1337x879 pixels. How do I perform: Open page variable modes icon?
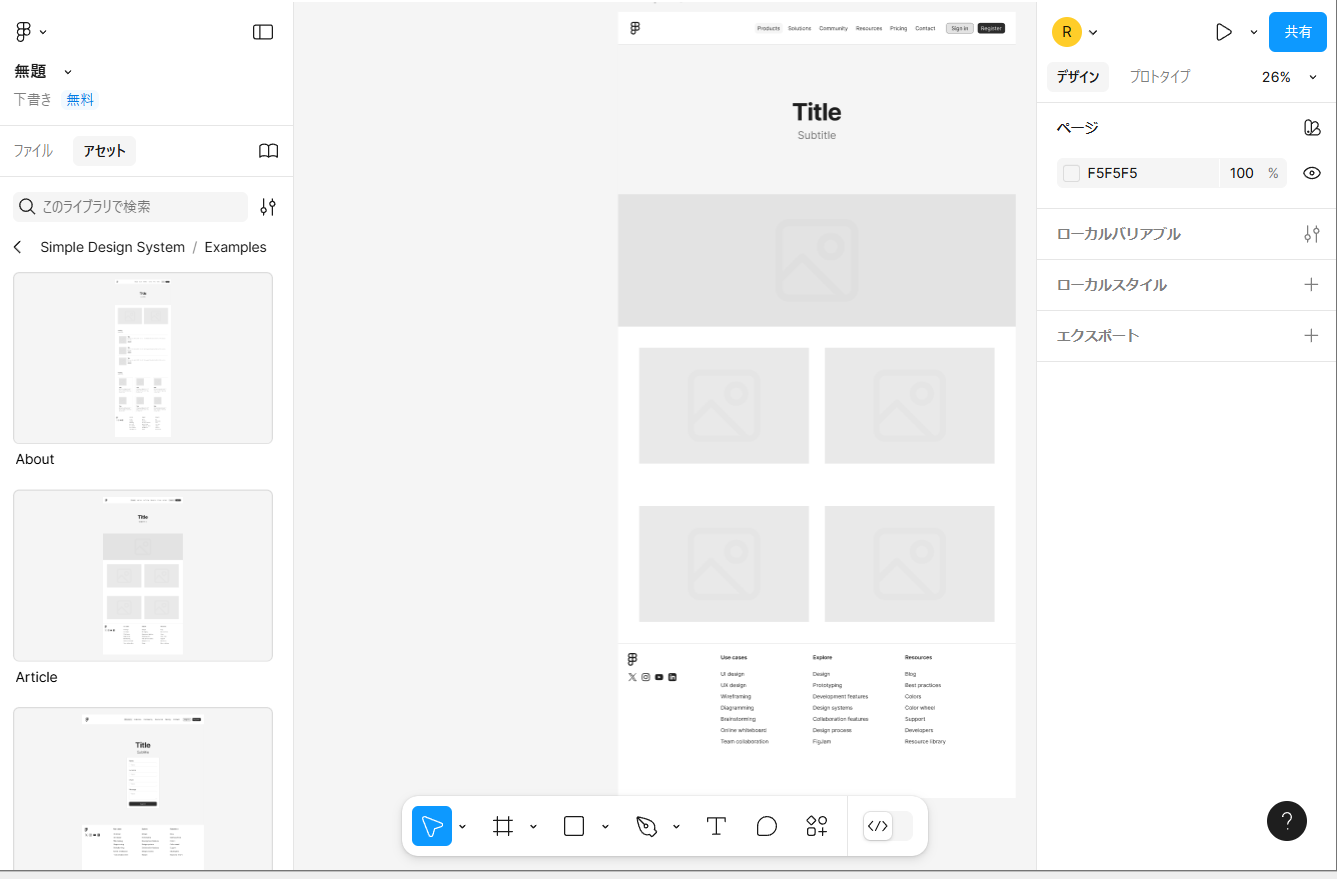pos(1312,127)
